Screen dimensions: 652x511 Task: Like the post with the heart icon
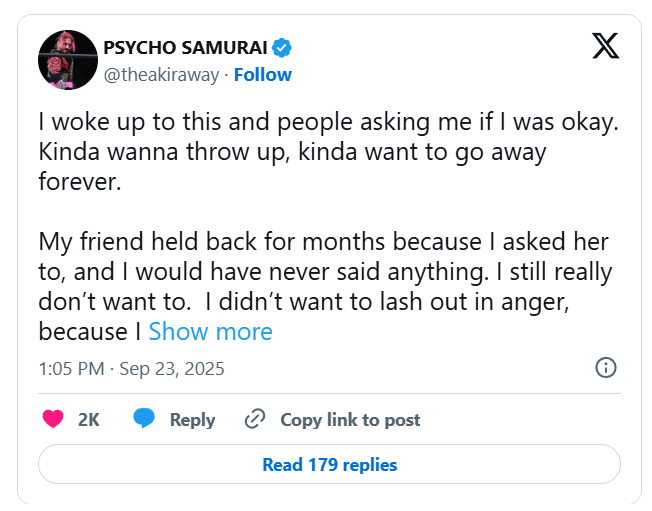coord(53,420)
